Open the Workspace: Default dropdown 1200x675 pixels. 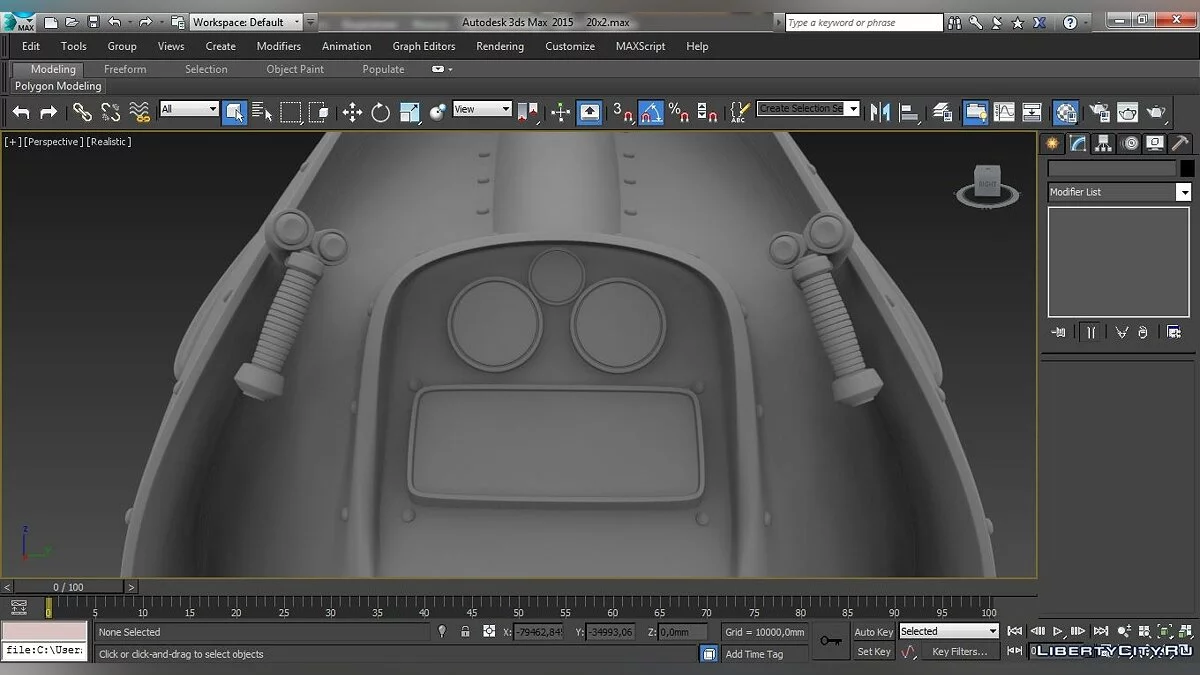(247, 22)
